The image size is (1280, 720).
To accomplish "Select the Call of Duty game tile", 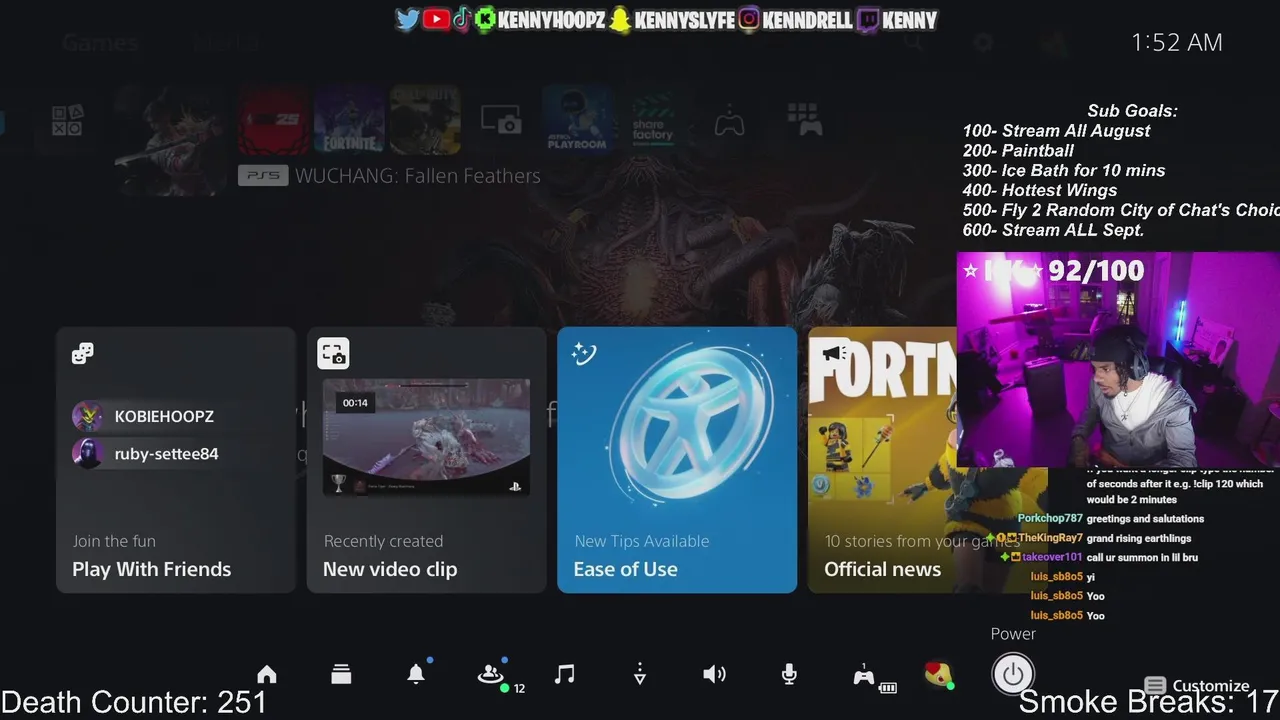I will pos(425,120).
